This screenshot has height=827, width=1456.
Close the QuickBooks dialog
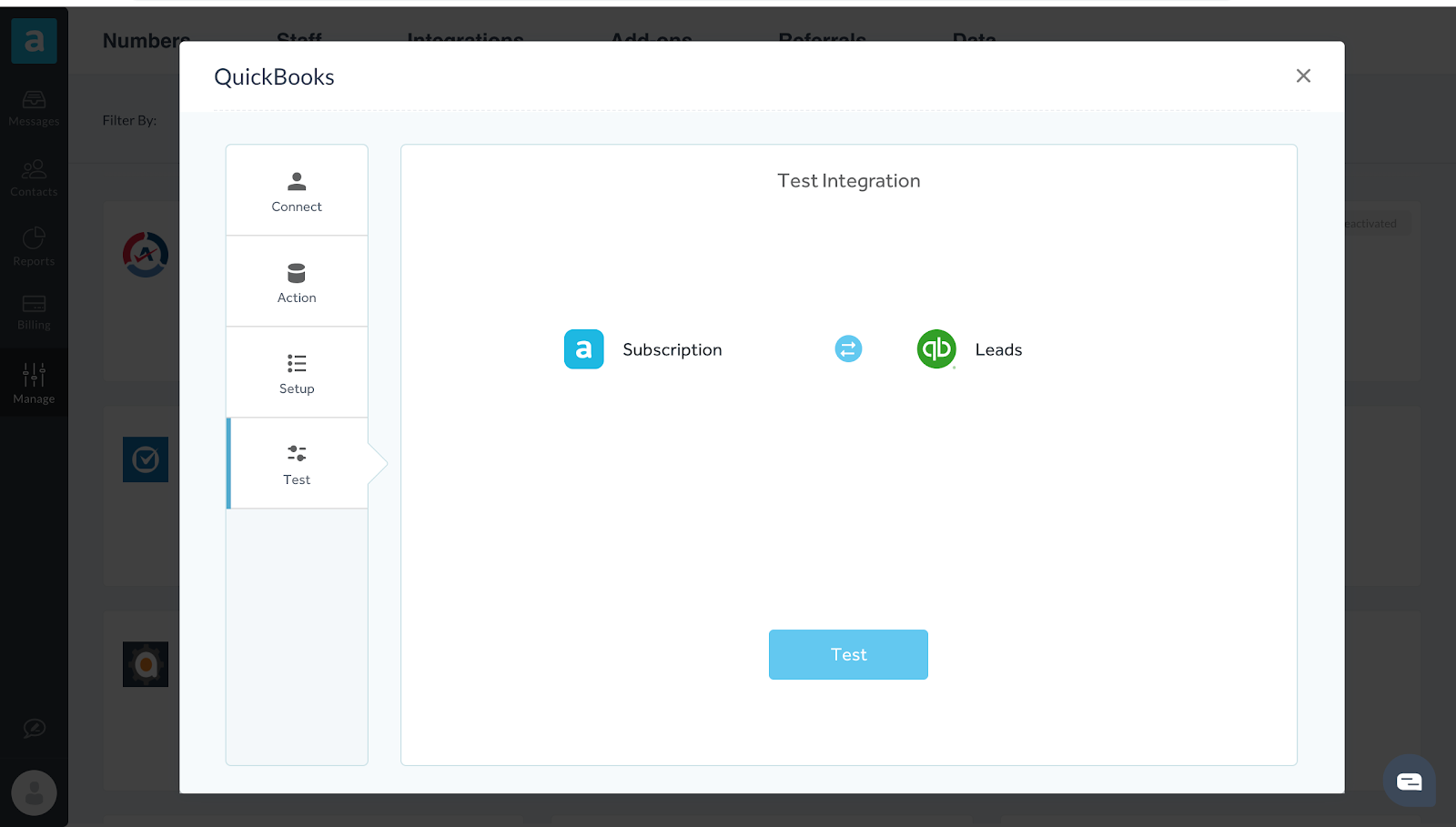coord(1303,76)
